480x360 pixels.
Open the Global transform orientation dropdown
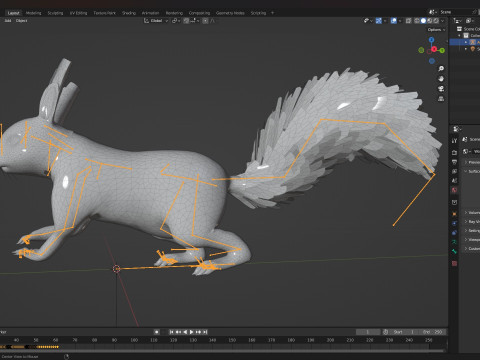click(x=156, y=21)
